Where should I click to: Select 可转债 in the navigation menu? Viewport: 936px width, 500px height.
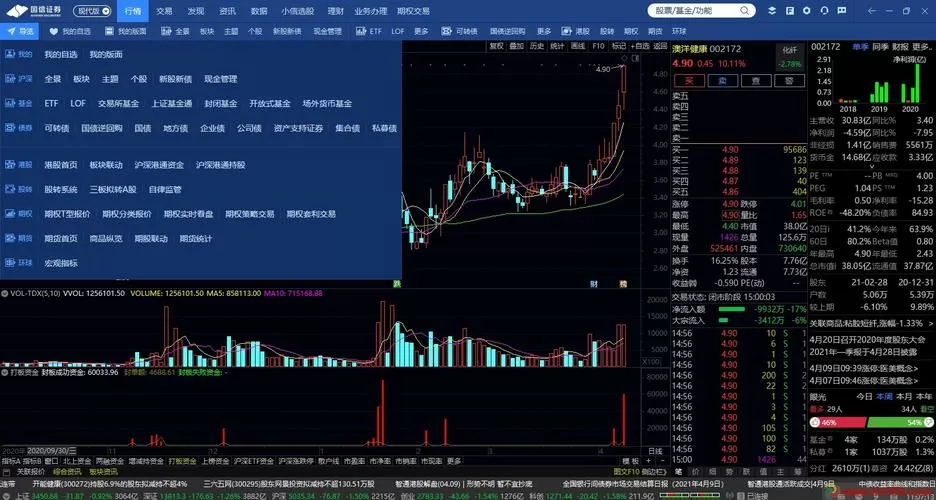tap(57, 128)
